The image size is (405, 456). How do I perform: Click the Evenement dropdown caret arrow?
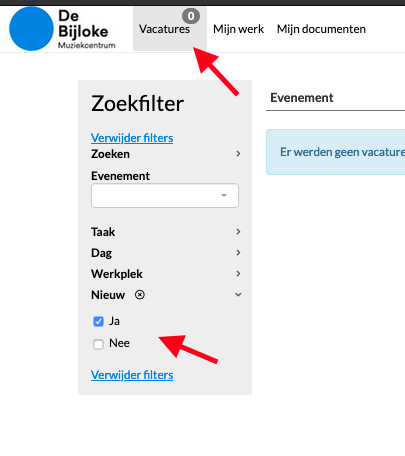(224, 195)
